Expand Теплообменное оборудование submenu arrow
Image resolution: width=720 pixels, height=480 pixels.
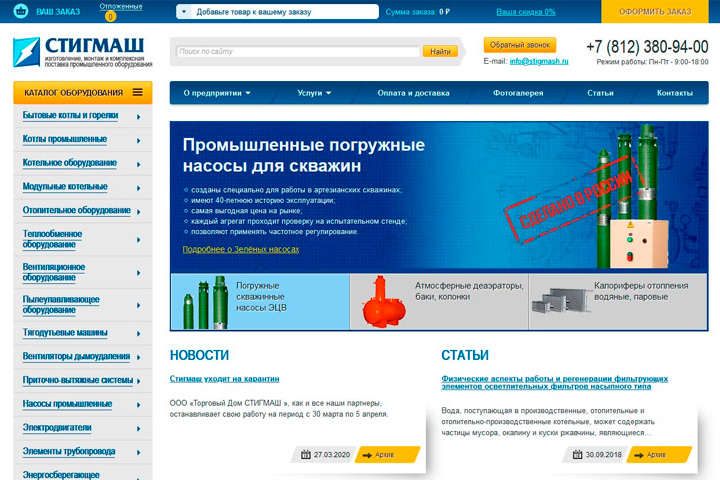[x=138, y=240]
